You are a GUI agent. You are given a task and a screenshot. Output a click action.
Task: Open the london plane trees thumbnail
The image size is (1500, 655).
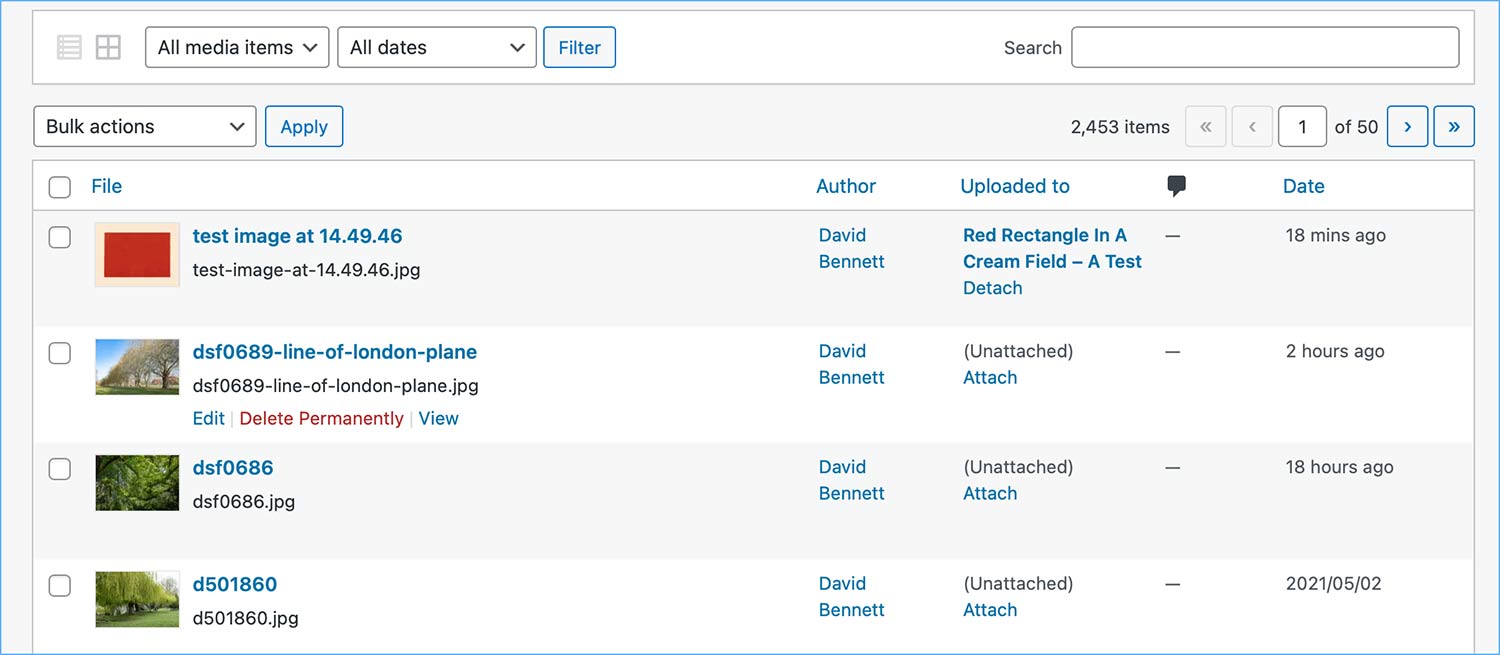[x=137, y=367]
